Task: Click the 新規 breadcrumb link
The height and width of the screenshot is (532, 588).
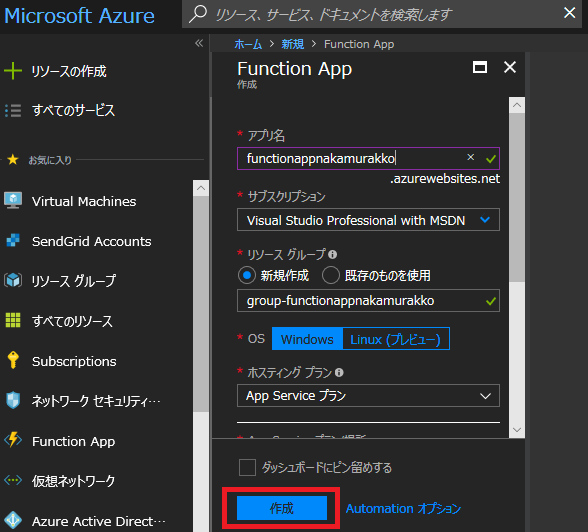Action: point(292,44)
